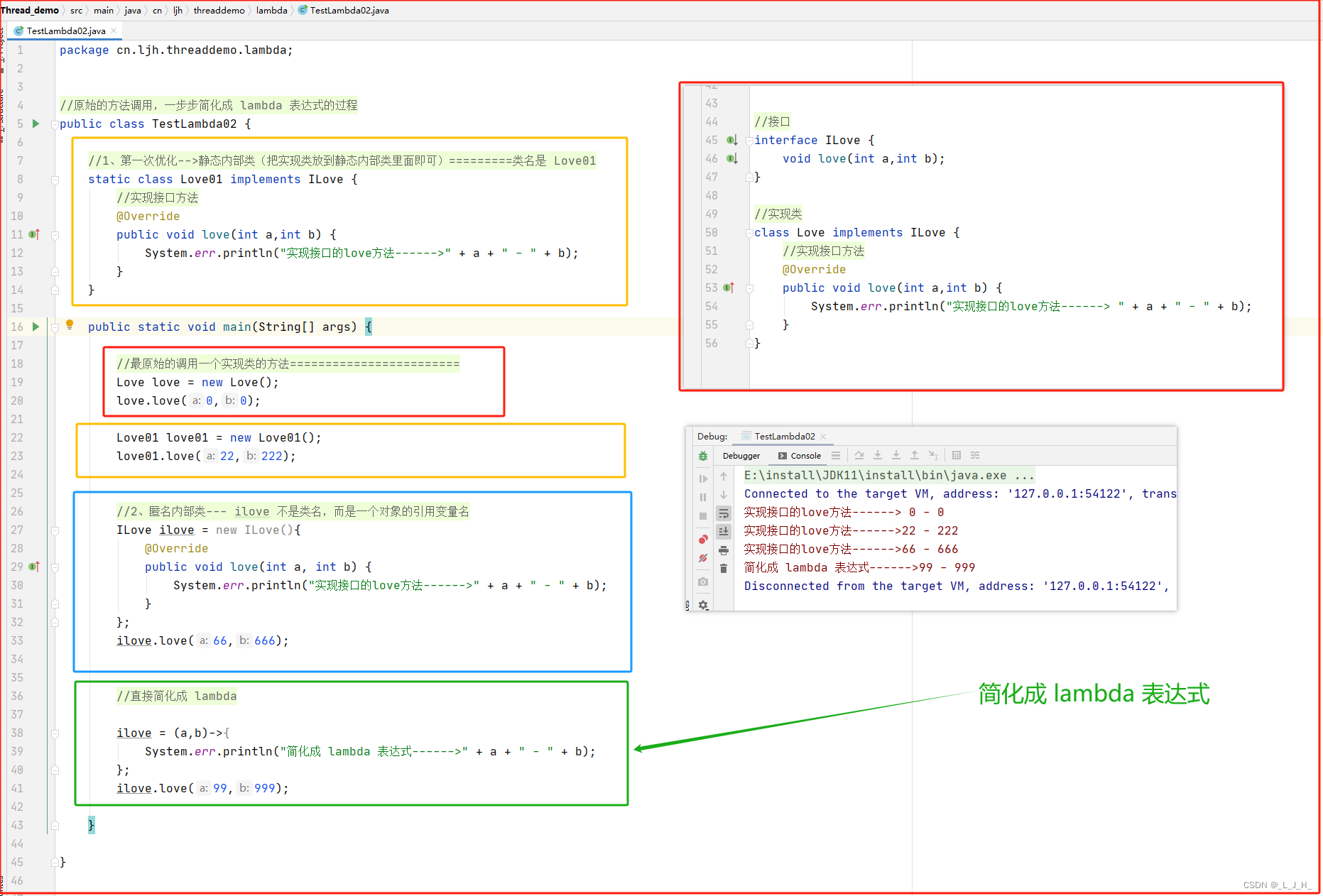The height and width of the screenshot is (896, 1323).
Task: Click console up arrow icon
Action: point(724,476)
